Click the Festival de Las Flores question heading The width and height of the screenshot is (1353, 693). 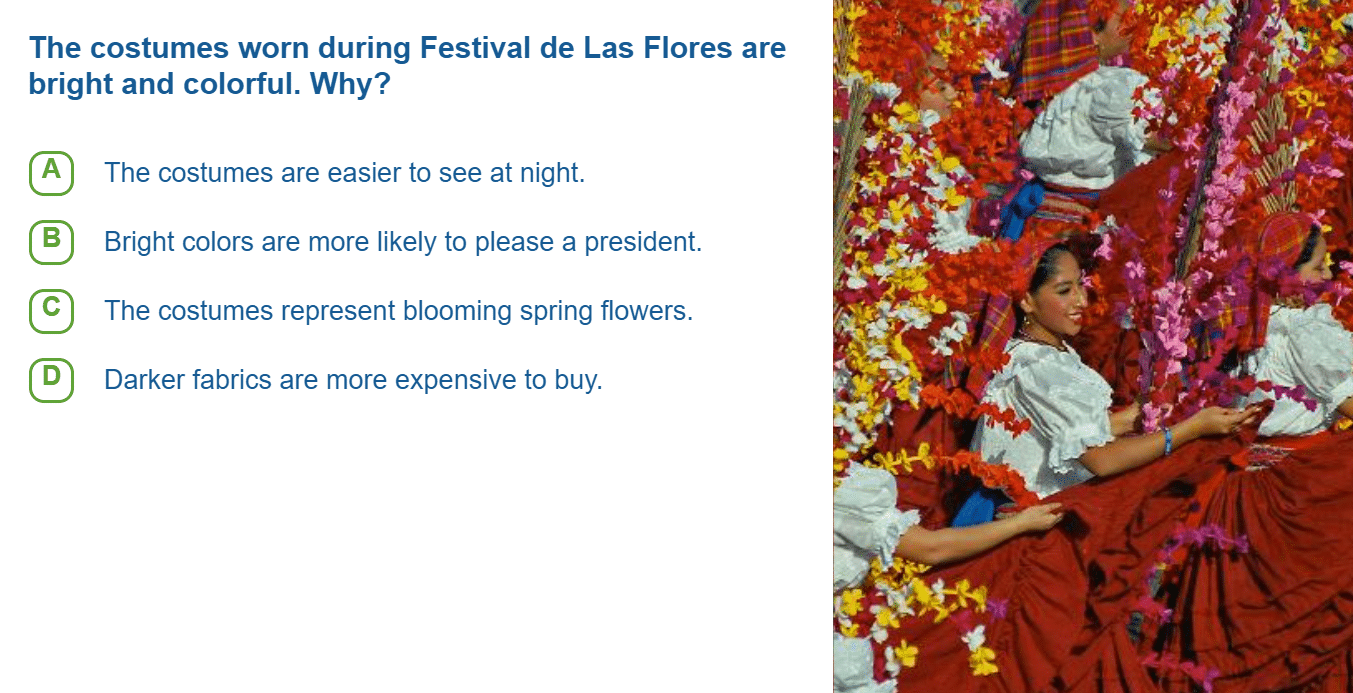click(x=407, y=66)
